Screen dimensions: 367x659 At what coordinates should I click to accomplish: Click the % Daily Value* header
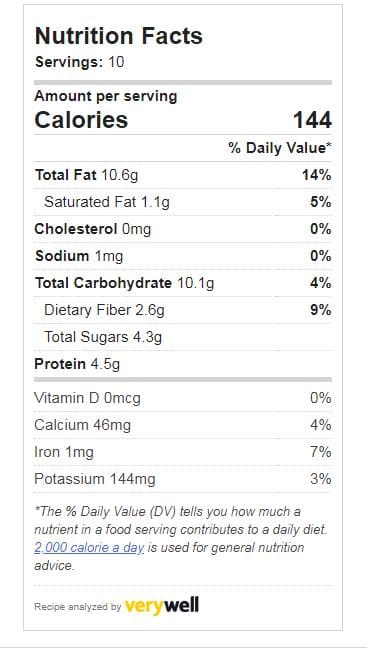pos(280,148)
